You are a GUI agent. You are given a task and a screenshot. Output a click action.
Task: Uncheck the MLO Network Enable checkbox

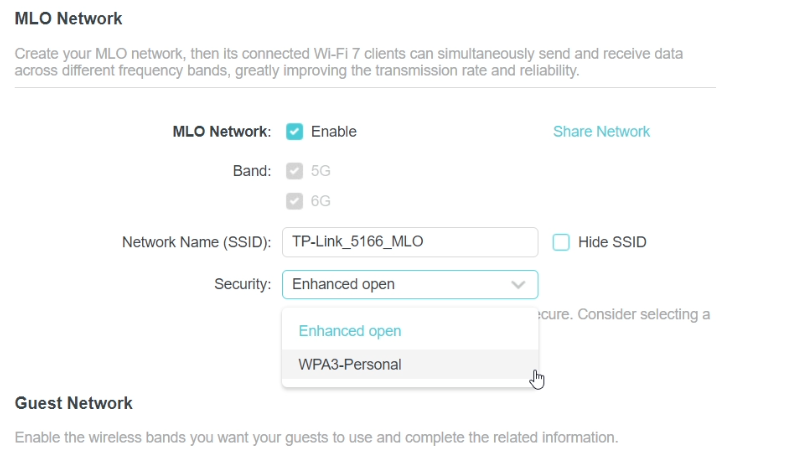(x=294, y=132)
